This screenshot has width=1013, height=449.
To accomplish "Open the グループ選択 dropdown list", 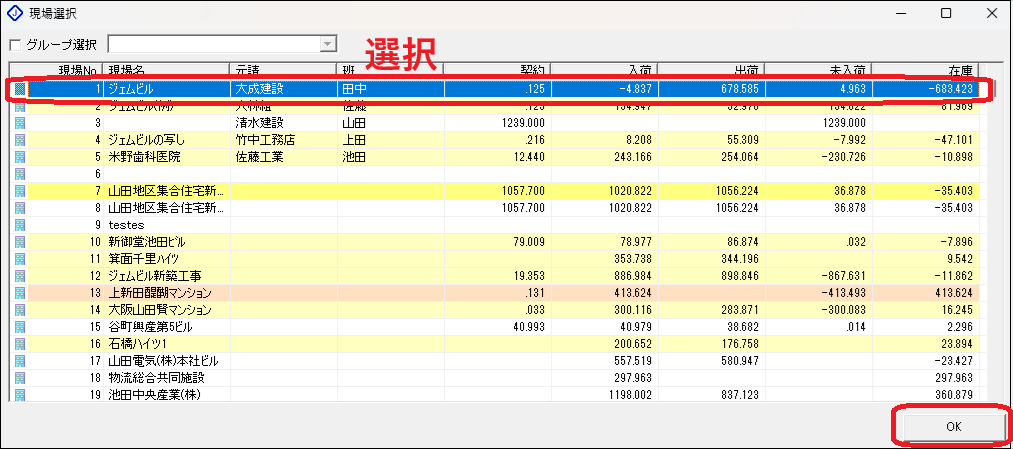I will (326, 45).
